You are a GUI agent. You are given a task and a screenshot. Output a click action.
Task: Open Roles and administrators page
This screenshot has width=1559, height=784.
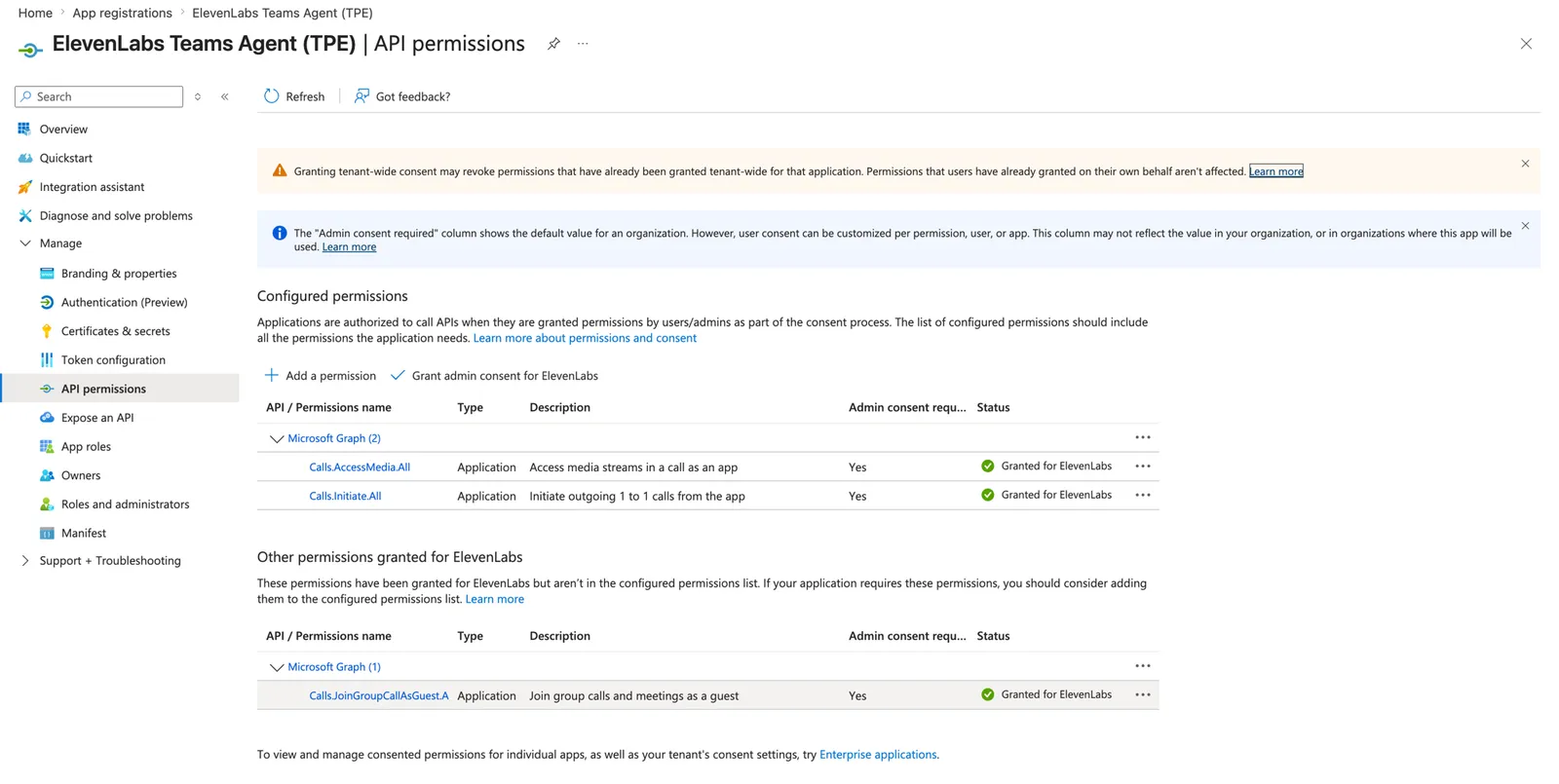click(125, 504)
